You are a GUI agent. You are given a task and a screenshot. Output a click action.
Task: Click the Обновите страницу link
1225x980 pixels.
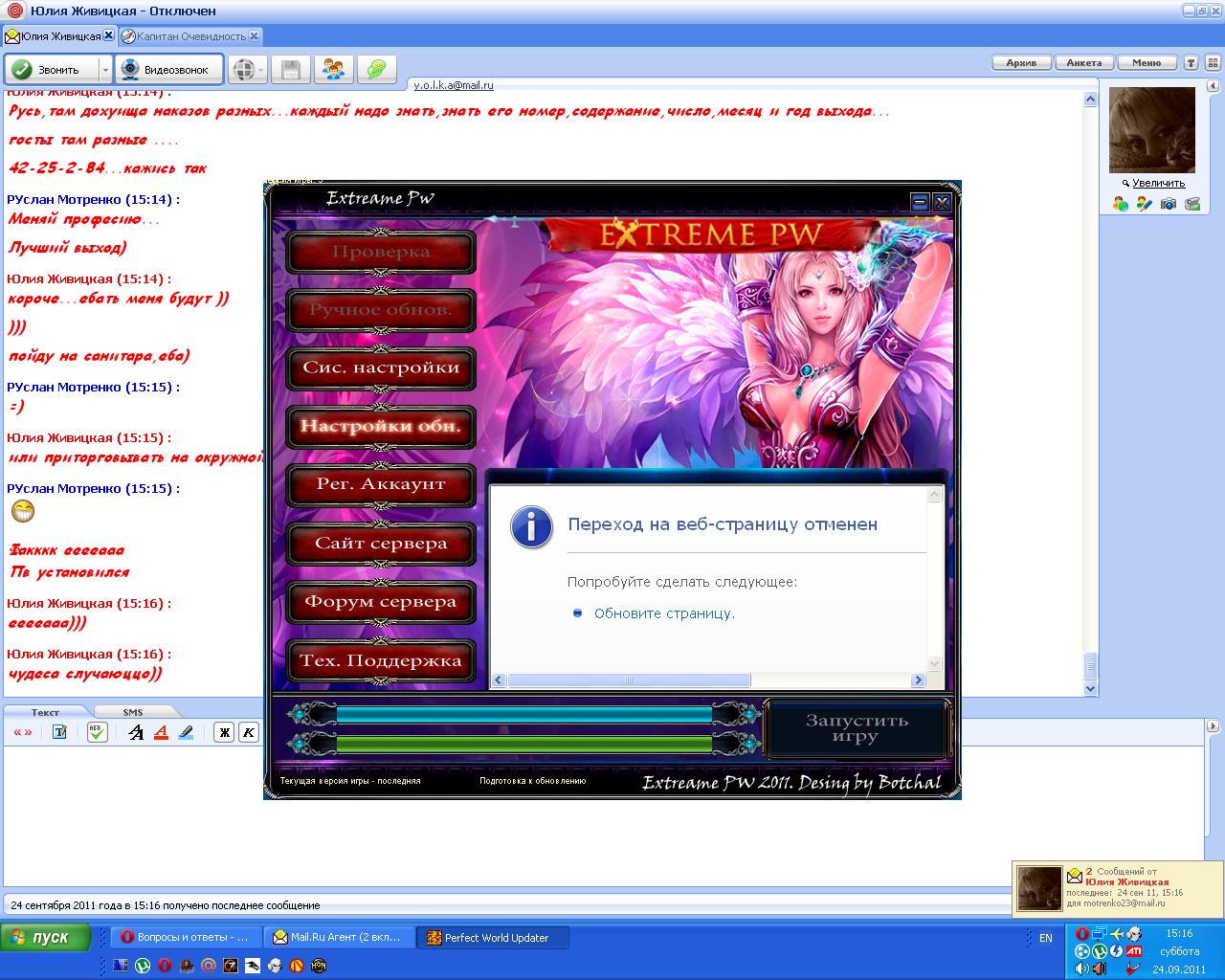coord(665,613)
